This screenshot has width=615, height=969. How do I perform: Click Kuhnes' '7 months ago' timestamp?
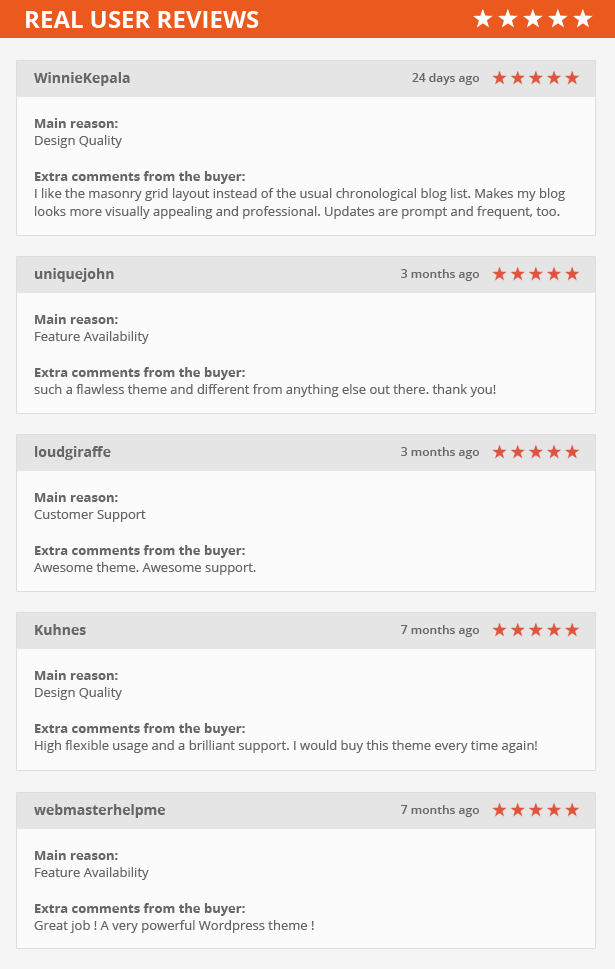(x=439, y=630)
